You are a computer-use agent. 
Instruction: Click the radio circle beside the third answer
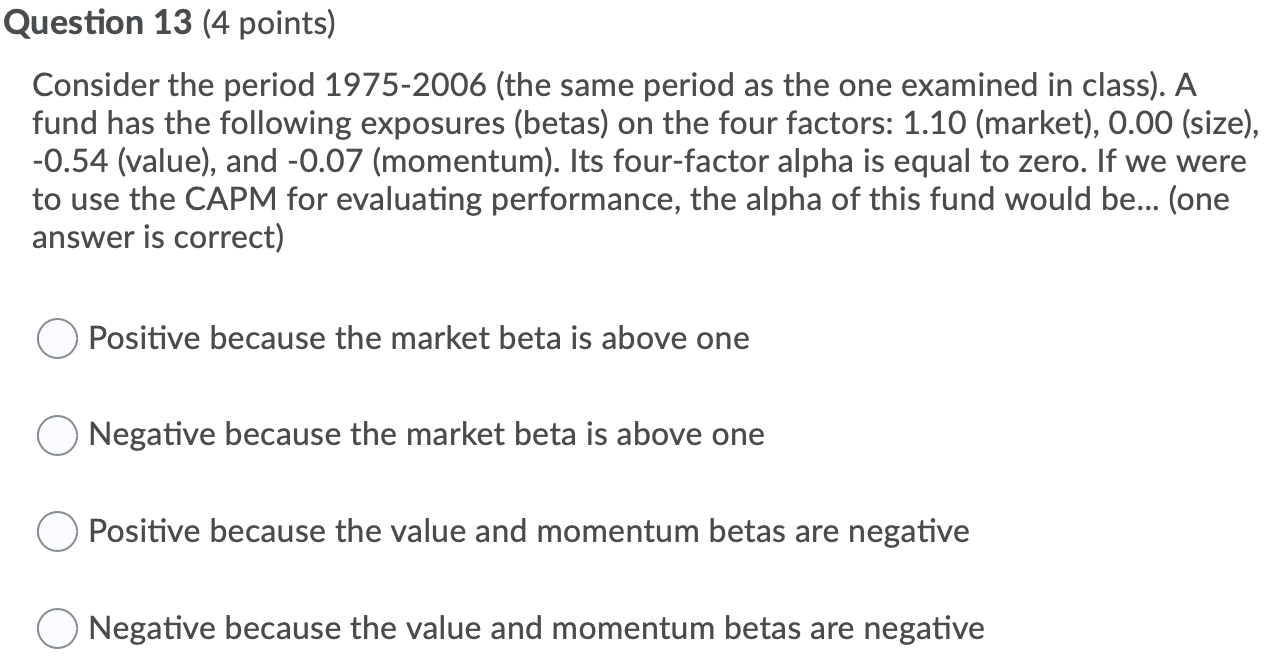[x=57, y=532]
